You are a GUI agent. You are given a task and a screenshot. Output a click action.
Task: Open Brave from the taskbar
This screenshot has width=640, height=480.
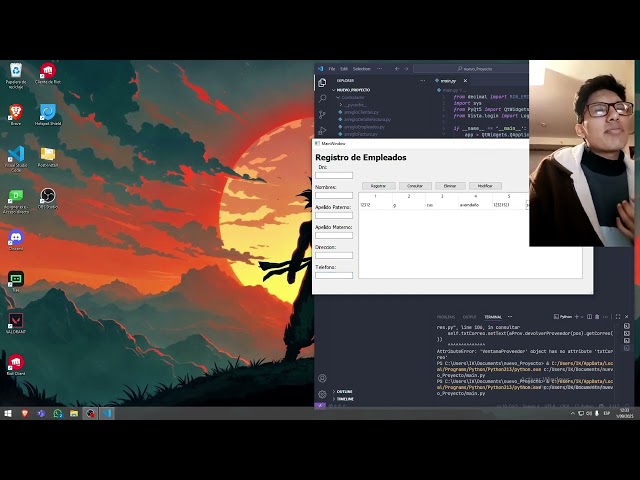(24, 413)
